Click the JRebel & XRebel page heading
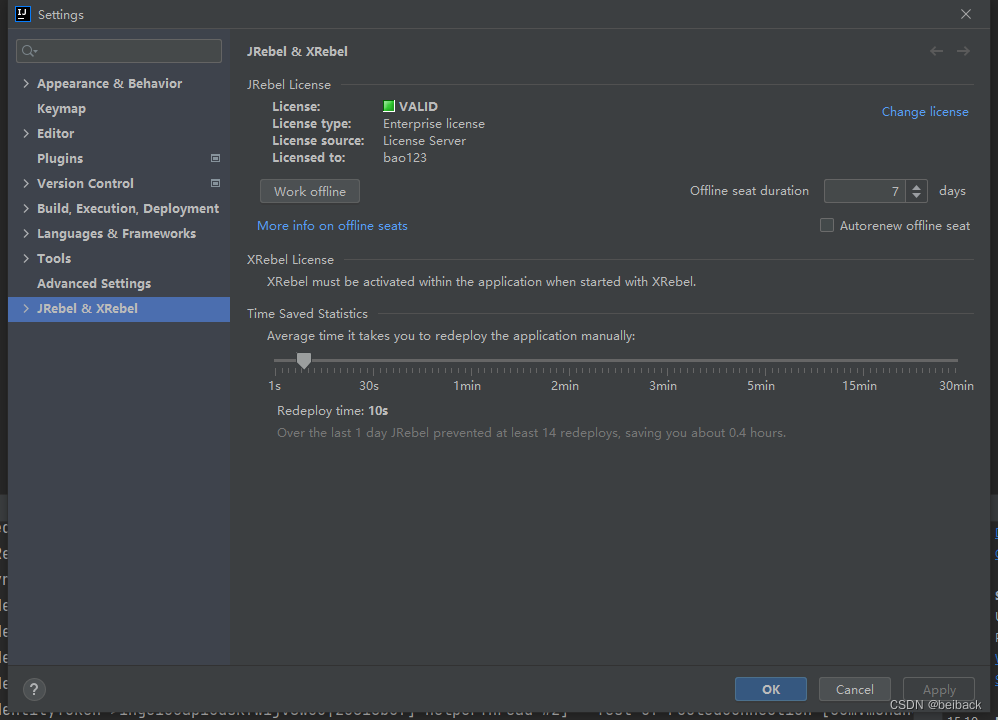The image size is (998, 720). tap(297, 52)
